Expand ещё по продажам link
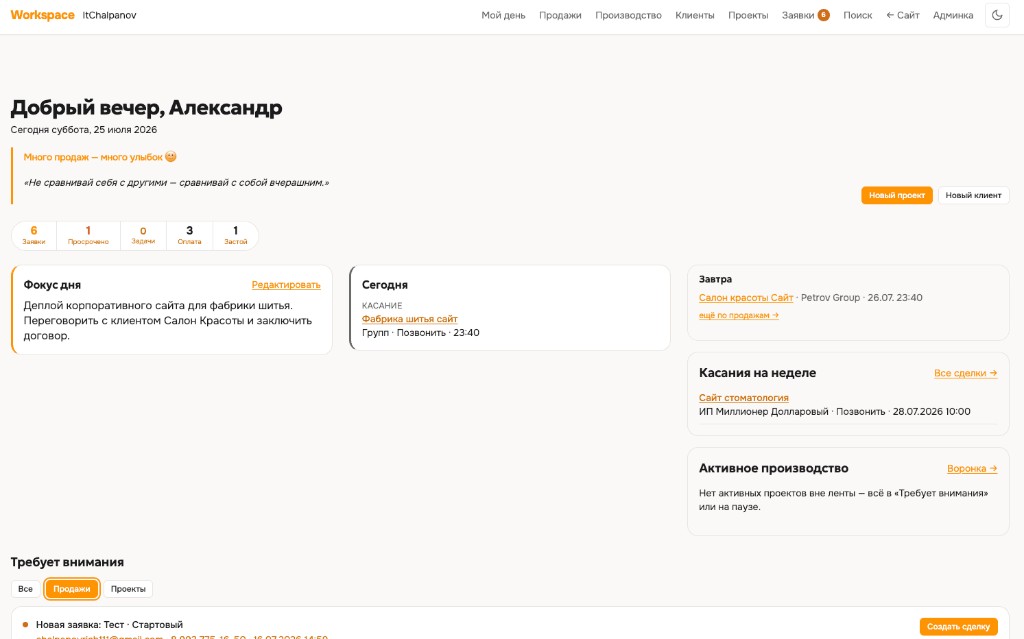 click(739, 316)
